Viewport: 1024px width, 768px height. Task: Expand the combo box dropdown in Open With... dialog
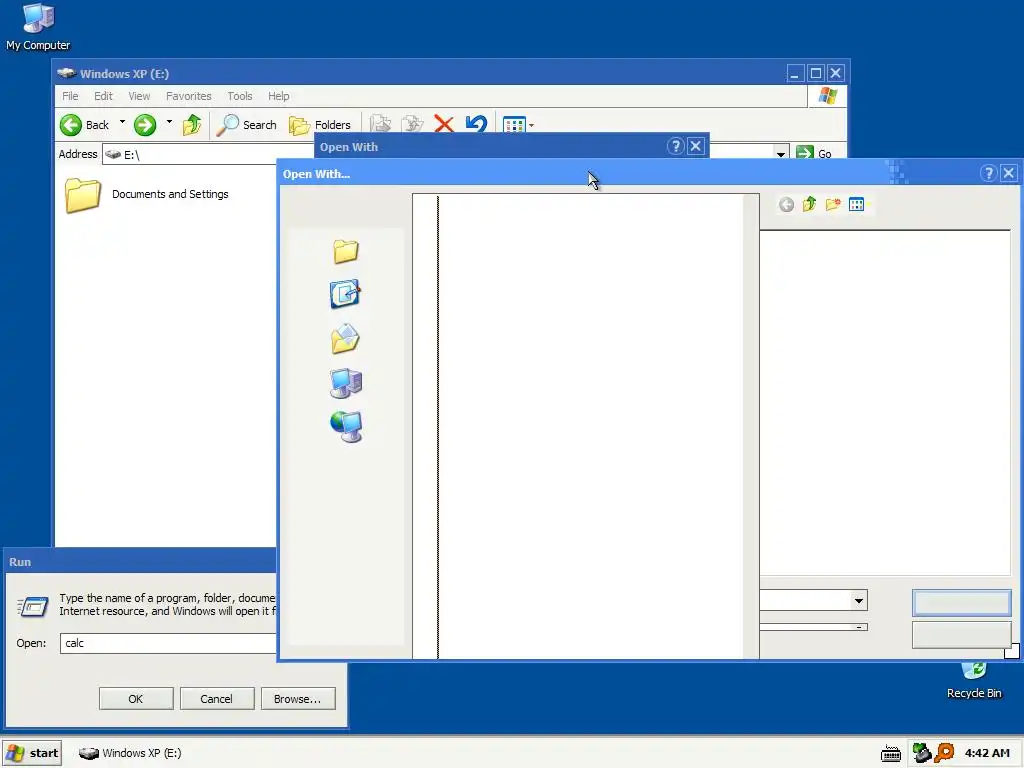click(x=859, y=600)
